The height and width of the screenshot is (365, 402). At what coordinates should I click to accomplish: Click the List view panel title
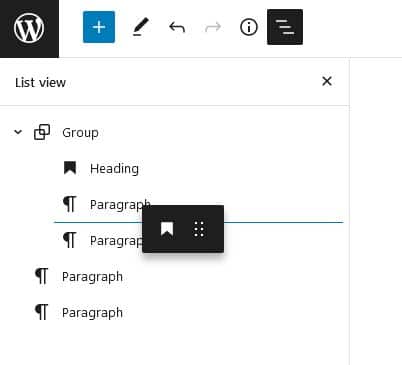click(40, 82)
